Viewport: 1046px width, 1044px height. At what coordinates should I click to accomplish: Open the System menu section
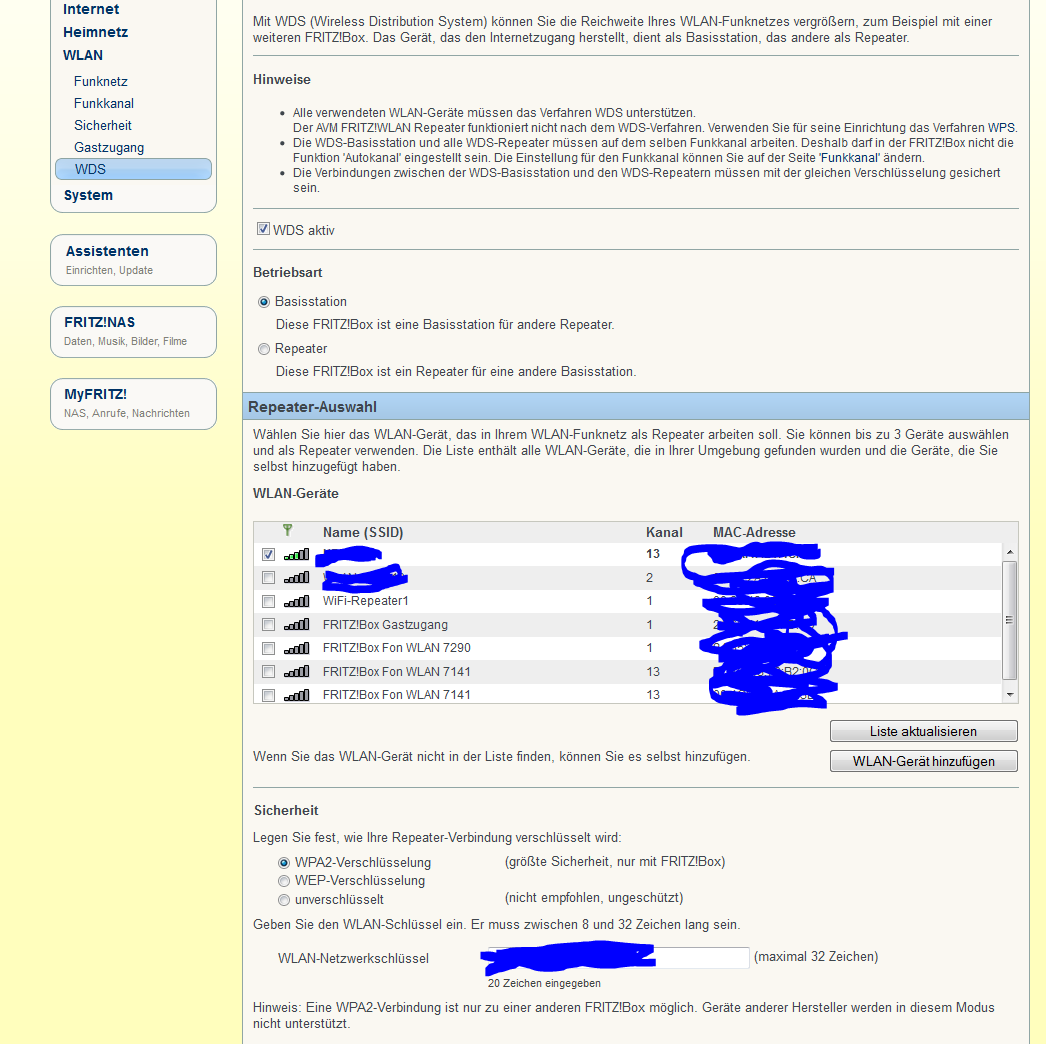coord(88,195)
